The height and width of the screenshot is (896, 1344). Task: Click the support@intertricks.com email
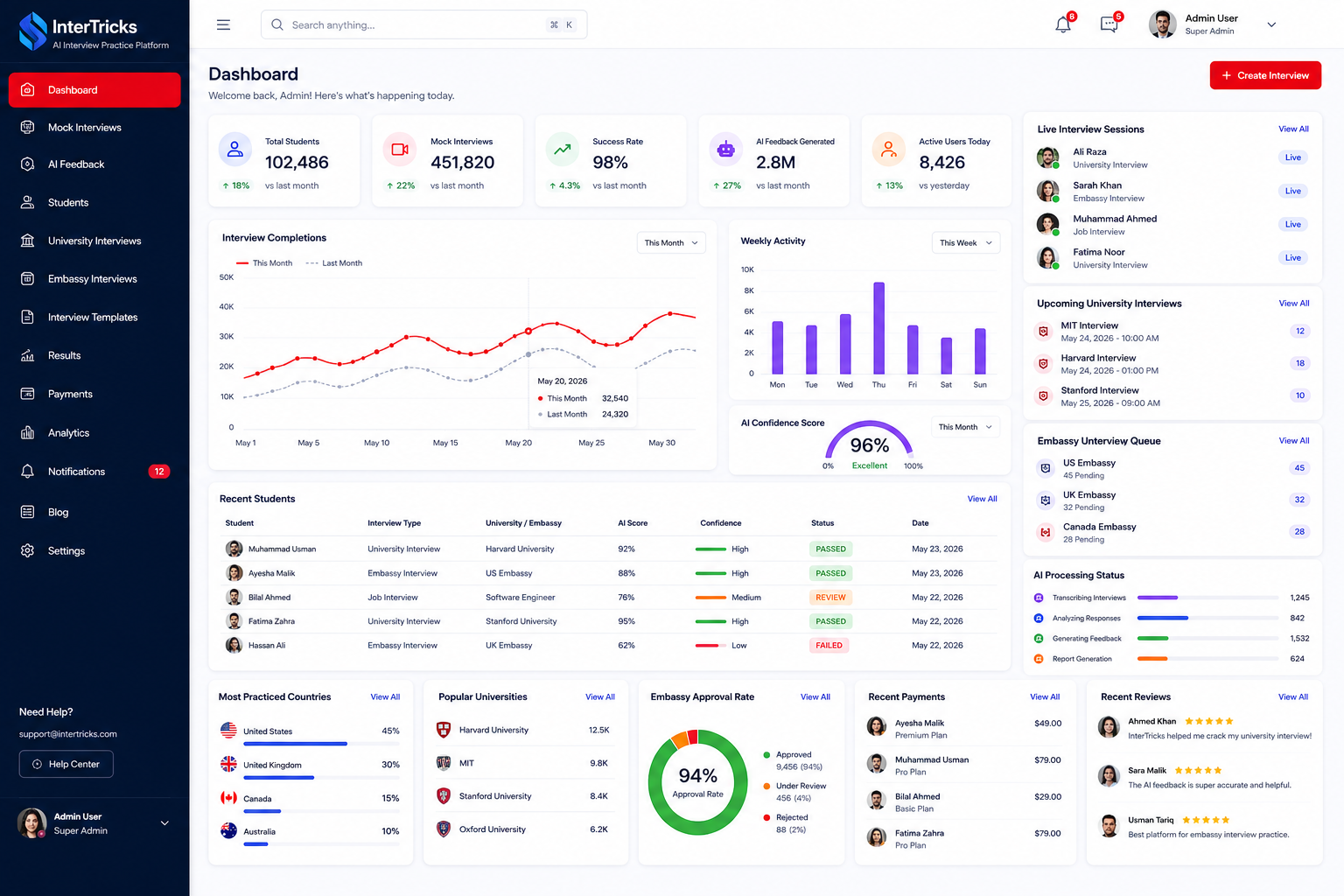coord(68,734)
